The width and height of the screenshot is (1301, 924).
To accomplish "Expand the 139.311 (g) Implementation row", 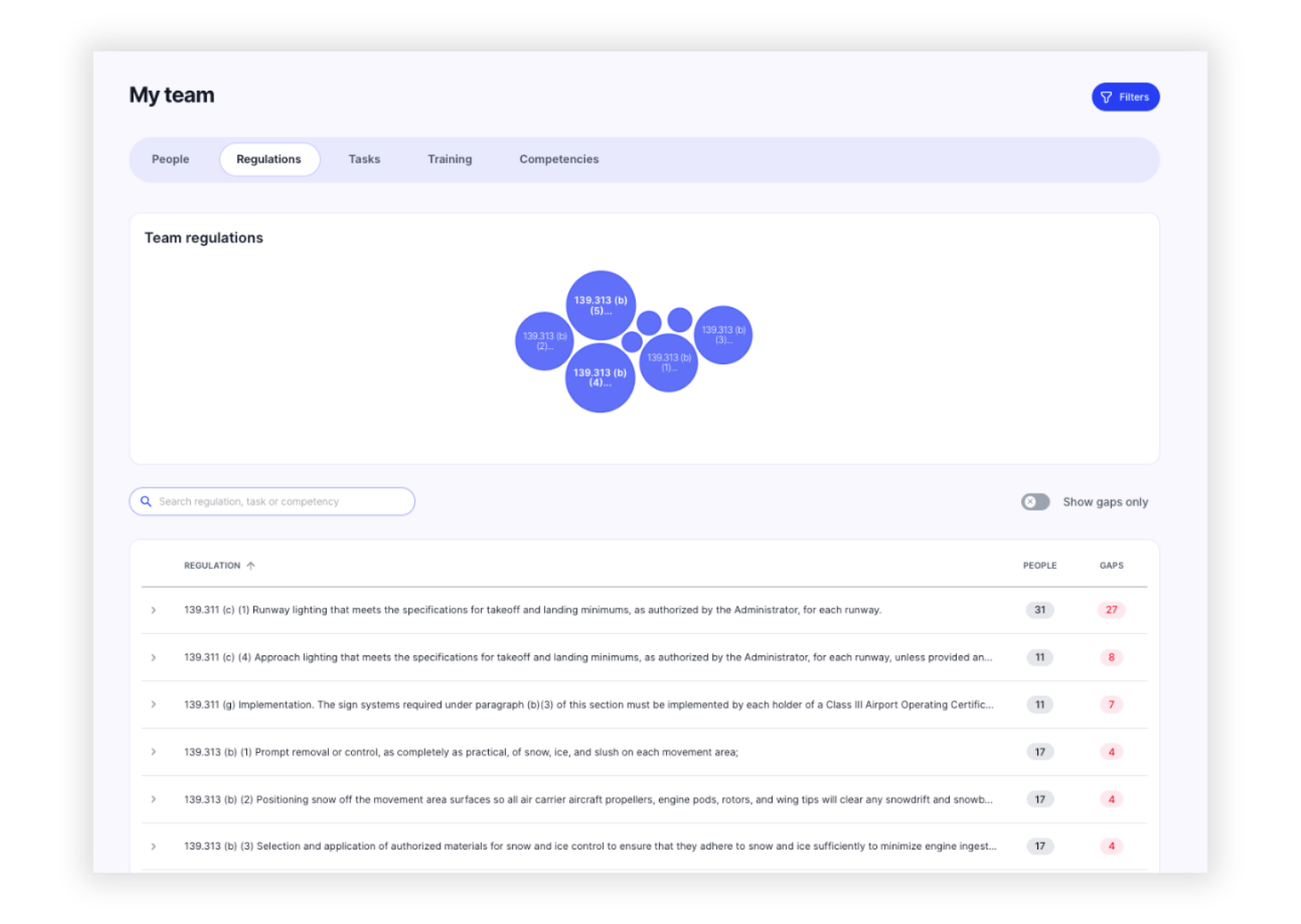I will pyautogui.click(x=153, y=705).
